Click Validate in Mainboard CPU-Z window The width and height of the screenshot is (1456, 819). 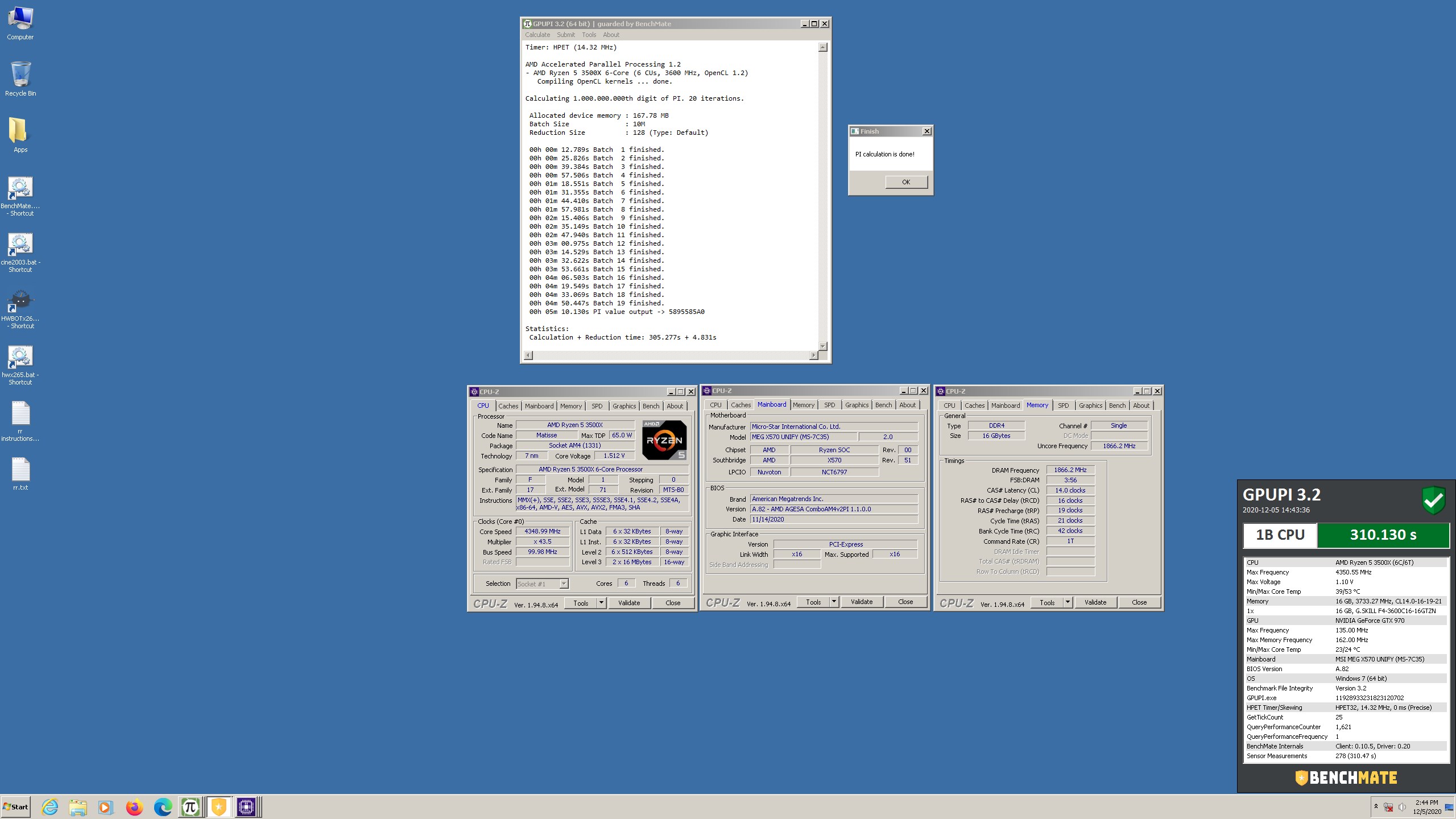point(862,602)
